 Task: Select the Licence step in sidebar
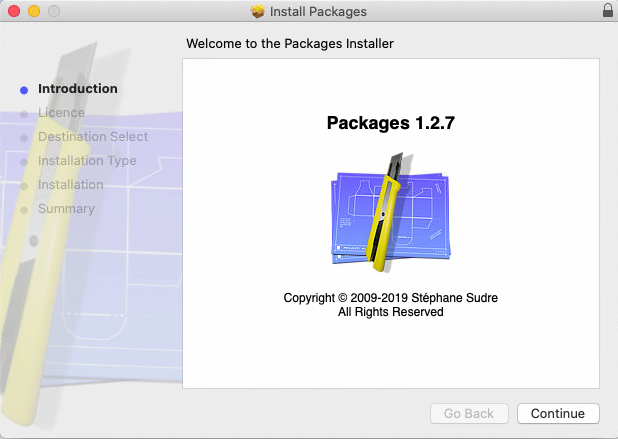click(x=61, y=113)
